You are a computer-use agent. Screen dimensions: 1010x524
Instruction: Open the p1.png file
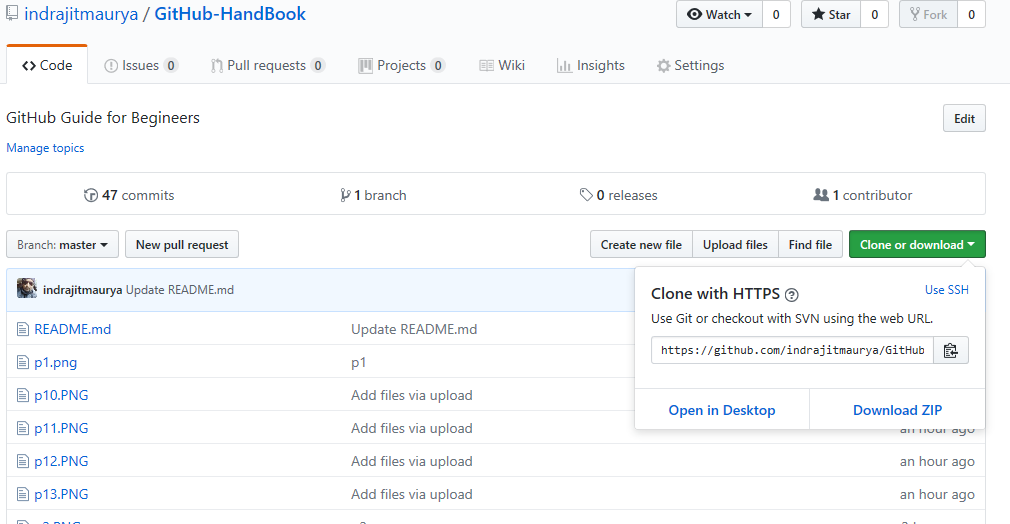(x=55, y=362)
